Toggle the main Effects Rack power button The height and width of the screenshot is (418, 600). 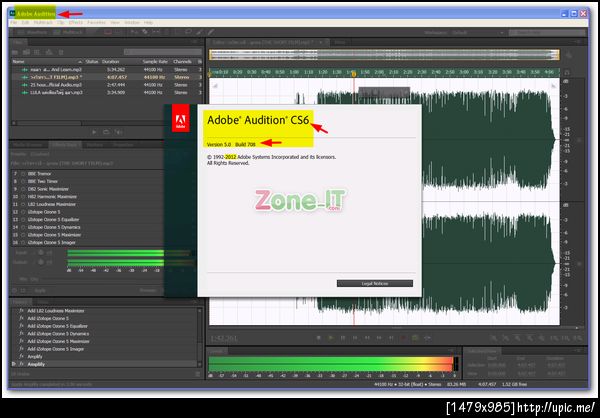14,291
